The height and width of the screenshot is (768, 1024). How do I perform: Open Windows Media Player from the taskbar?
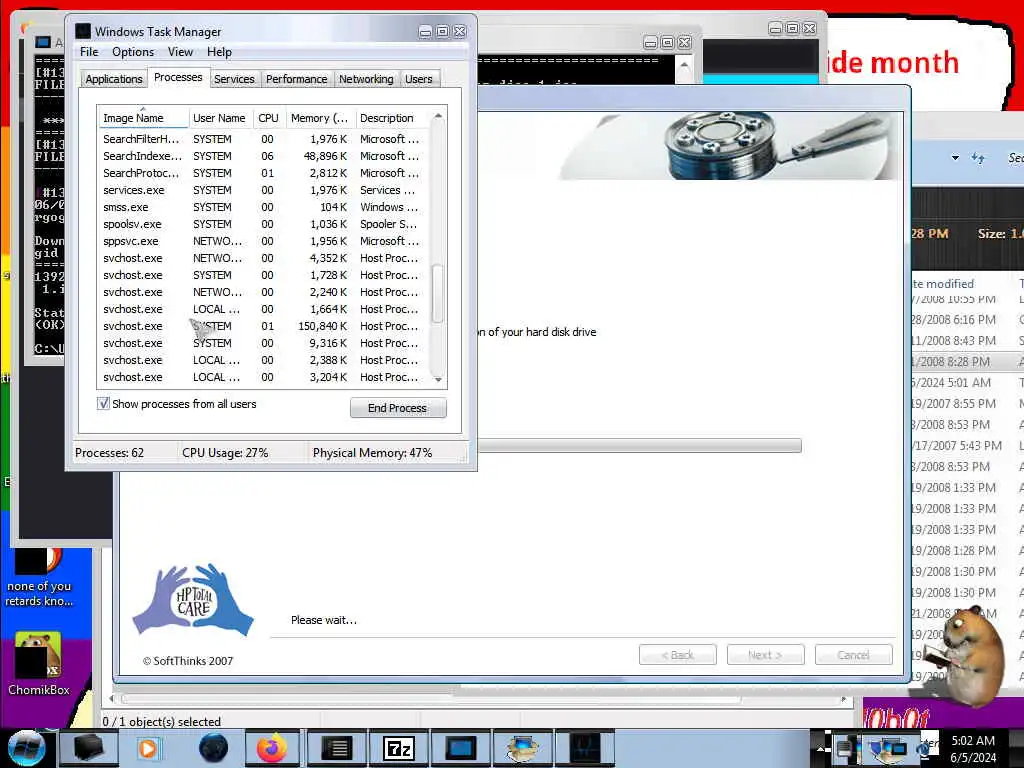(x=148, y=748)
